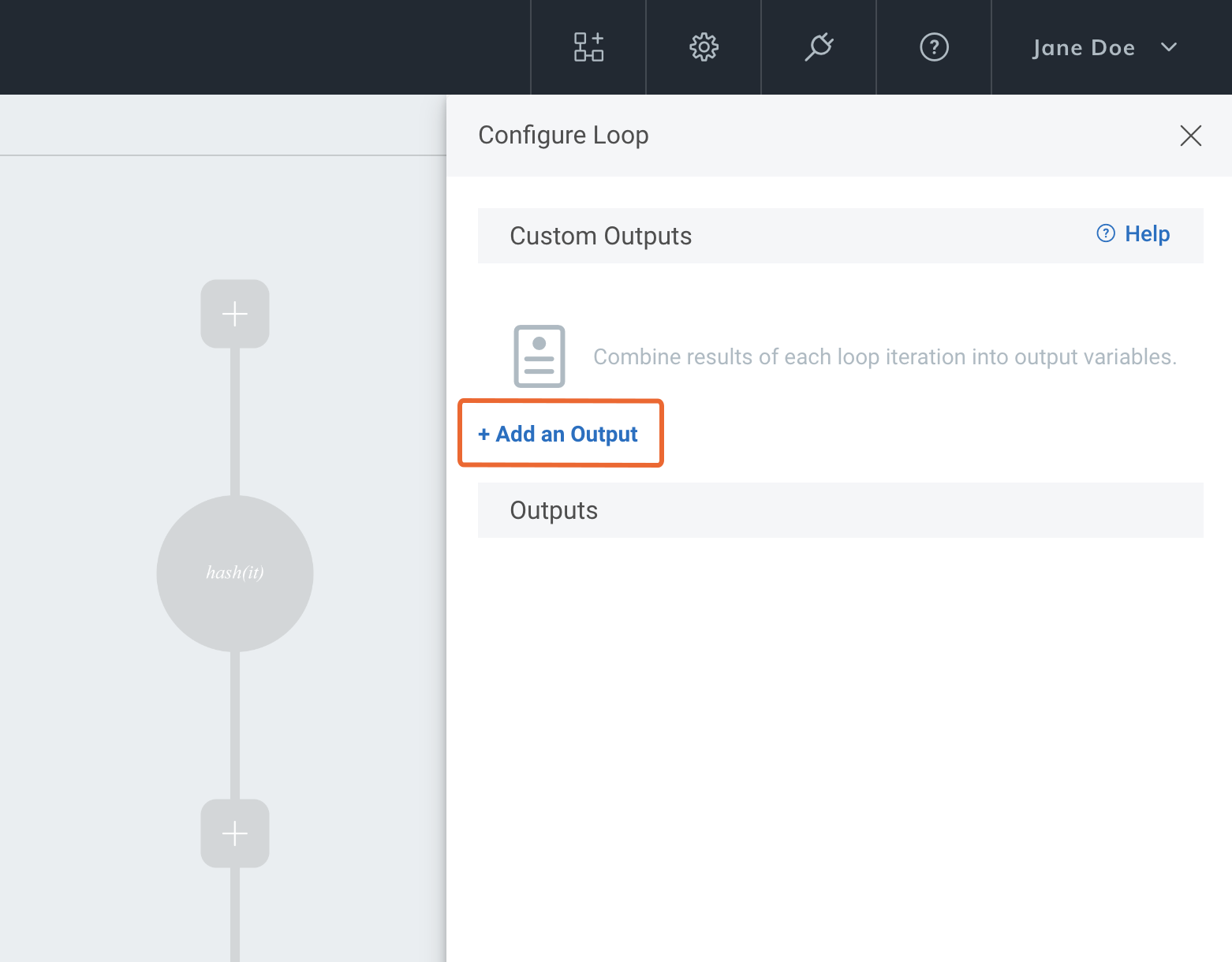
Task: Add an Output to the loop
Action: point(559,434)
